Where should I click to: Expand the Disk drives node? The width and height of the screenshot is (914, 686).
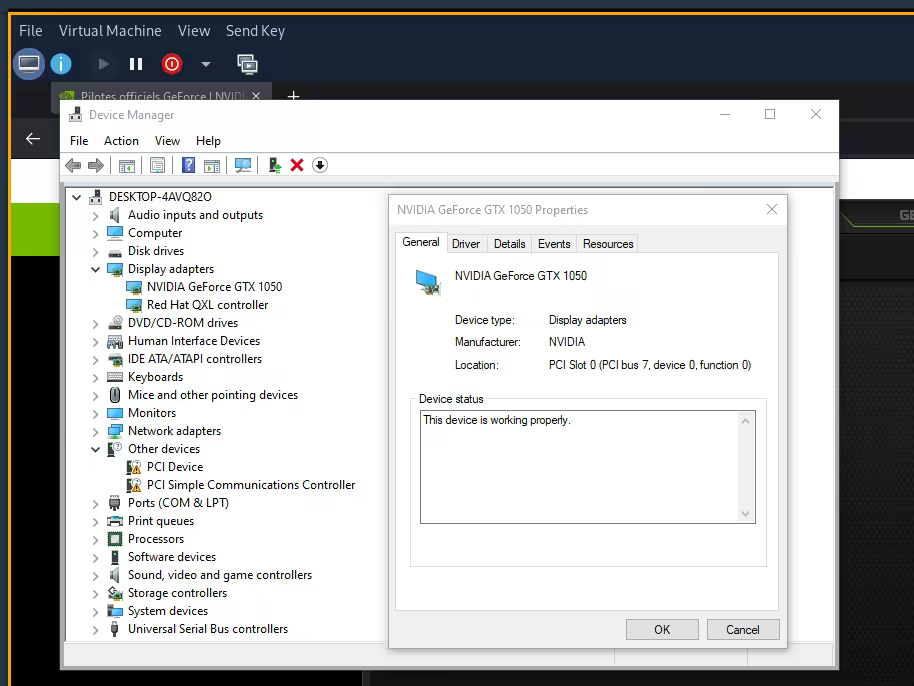pyautogui.click(x=96, y=252)
